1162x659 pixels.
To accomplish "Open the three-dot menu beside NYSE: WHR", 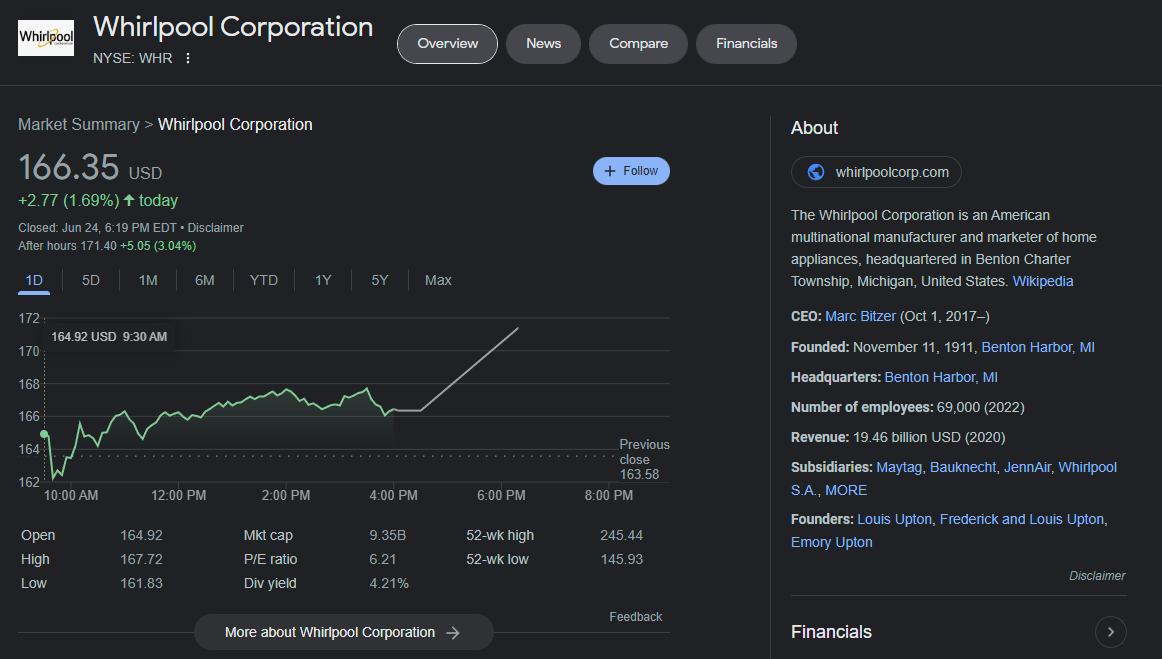I will click(x=188, y=58).
